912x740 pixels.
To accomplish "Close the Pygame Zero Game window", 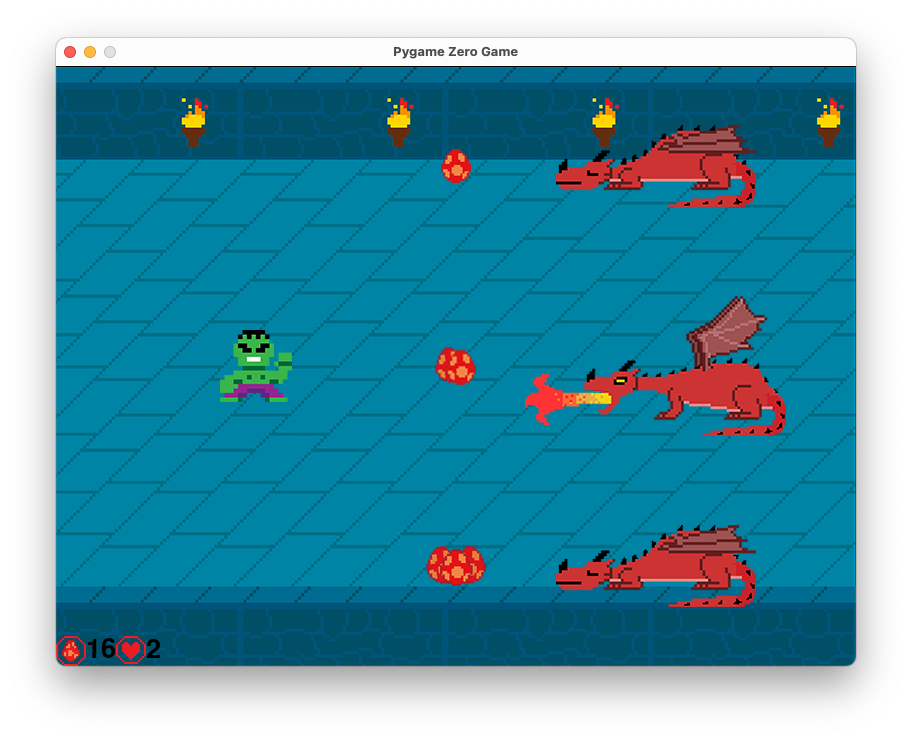I will (70, 52).
